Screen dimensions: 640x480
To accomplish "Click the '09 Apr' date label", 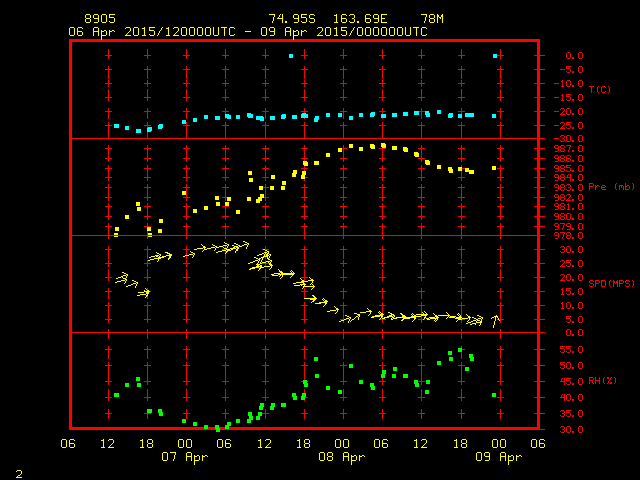I will click(499, 457).
